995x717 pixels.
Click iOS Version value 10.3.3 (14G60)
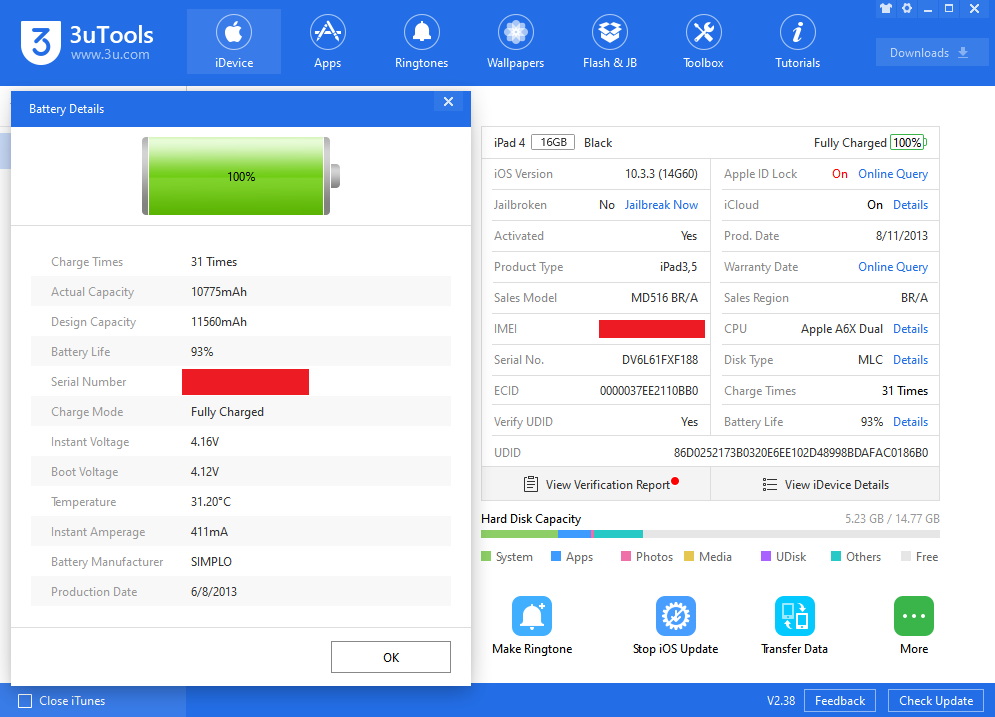pos(661,174)
